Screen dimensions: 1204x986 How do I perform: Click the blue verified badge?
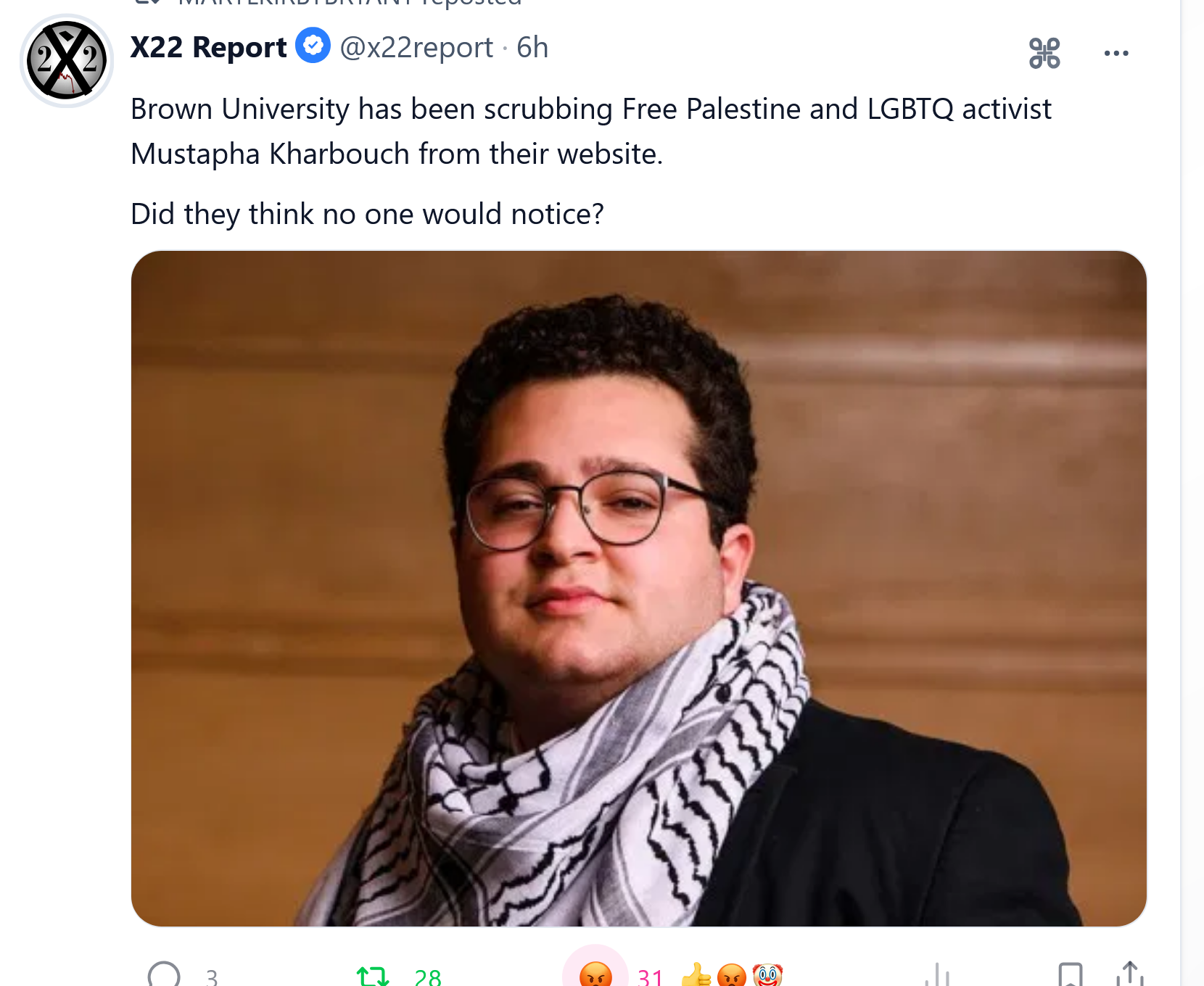[313, 46]
